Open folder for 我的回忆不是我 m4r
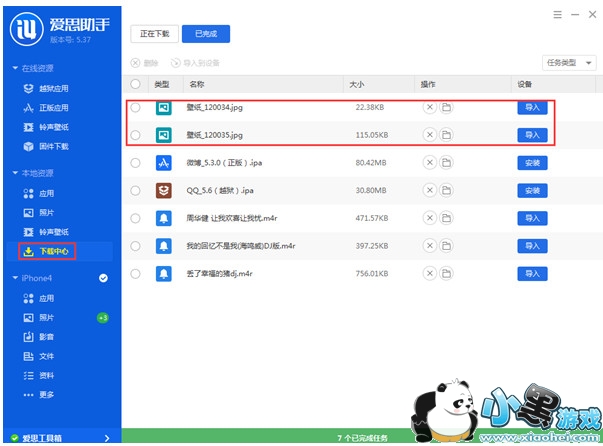Image resolution: width=603 pixels, height=446 pixels. 446,246
